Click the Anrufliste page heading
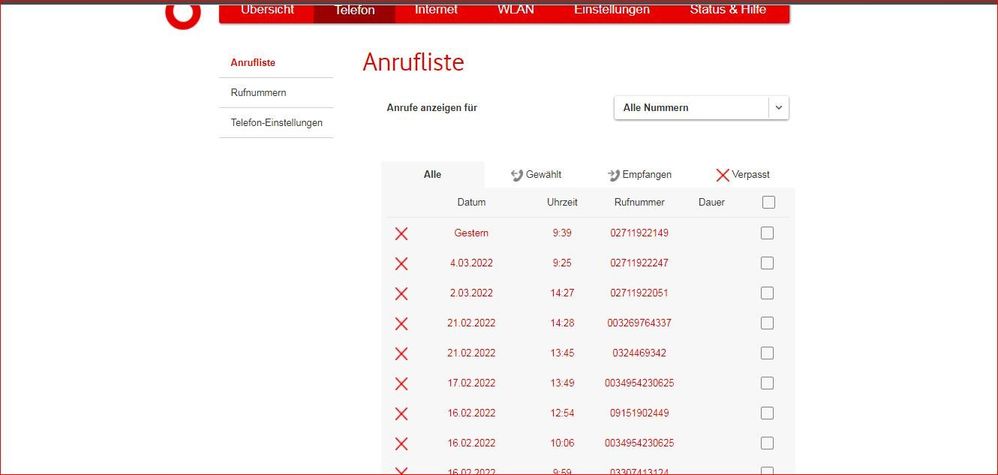Screen dimensions: 998x475 coord(413,62)
